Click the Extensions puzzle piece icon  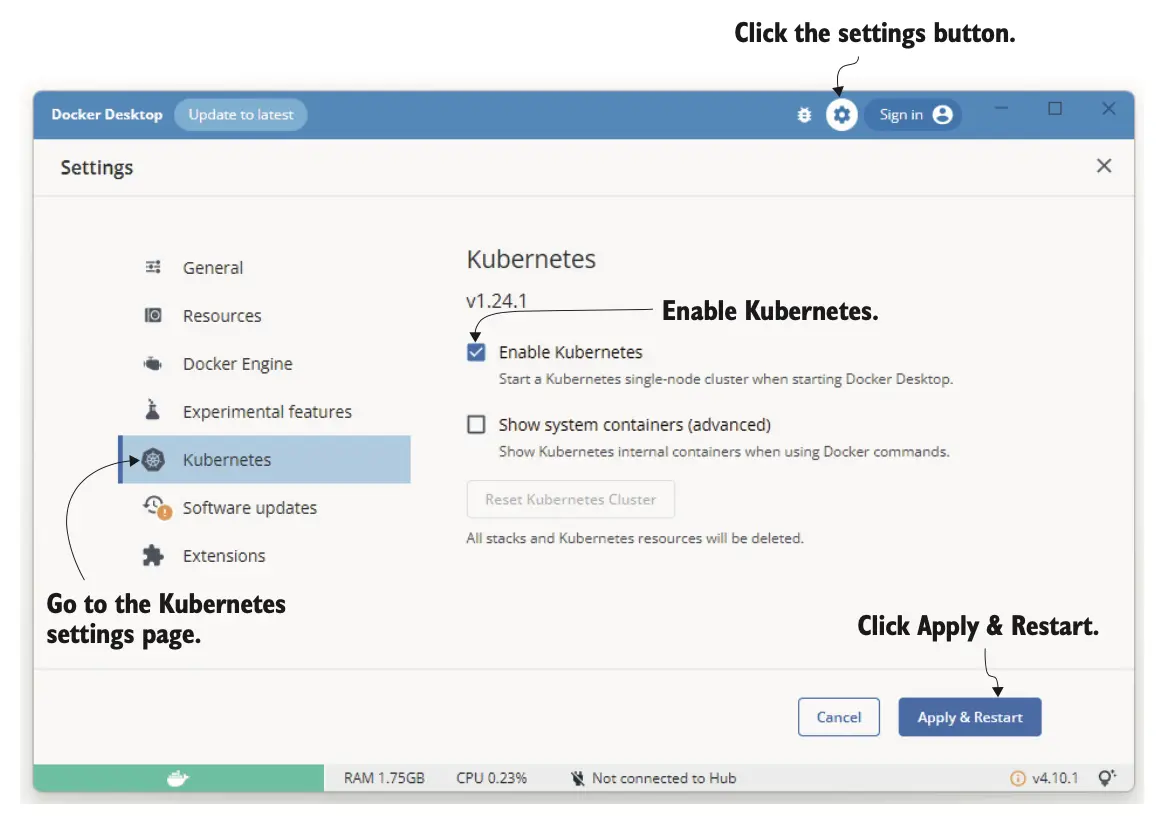(153, 556)
